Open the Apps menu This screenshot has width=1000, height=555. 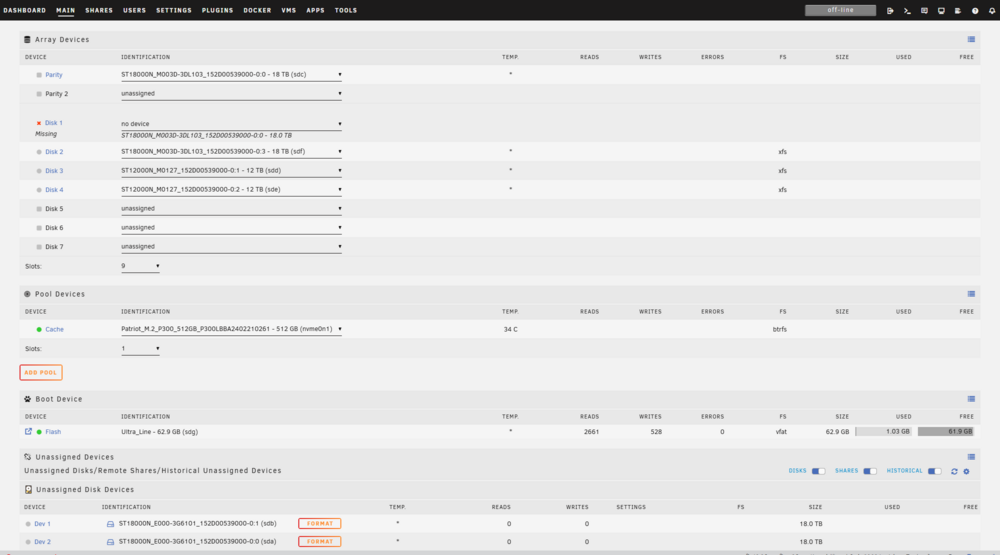pyautogui.click(x=315, y=10)
